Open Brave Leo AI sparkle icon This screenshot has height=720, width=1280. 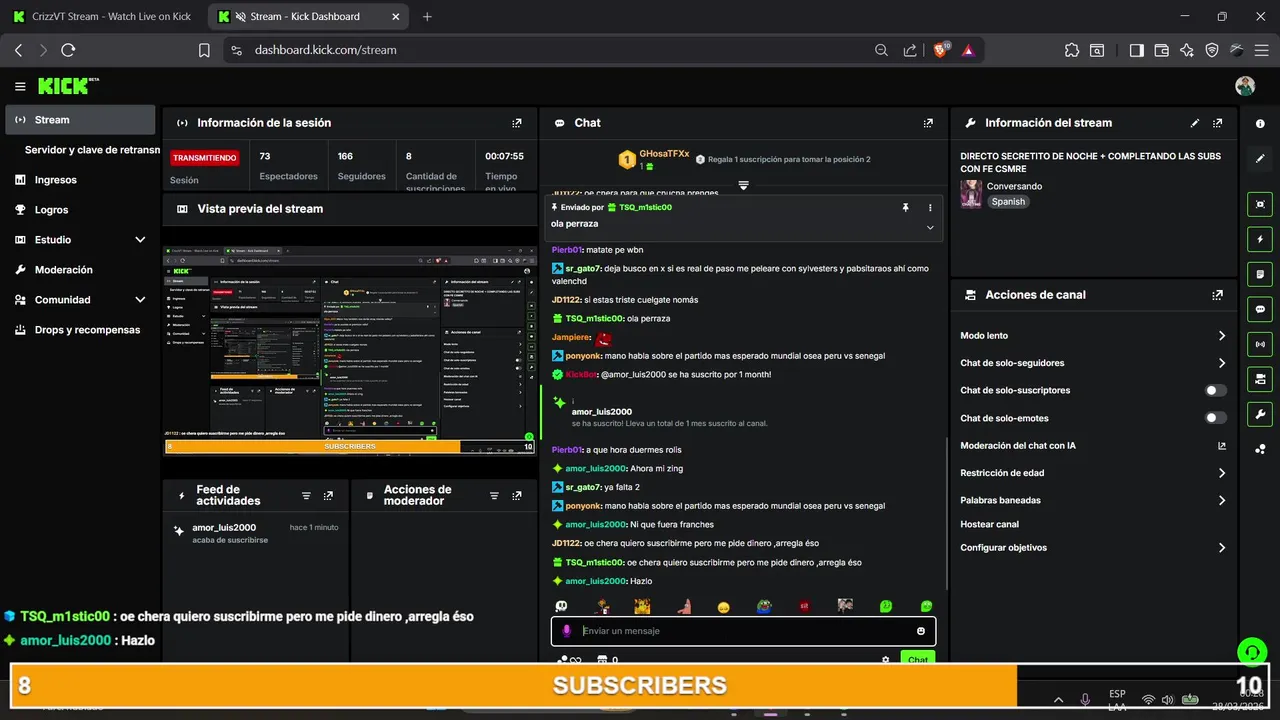pos(1187,50)
